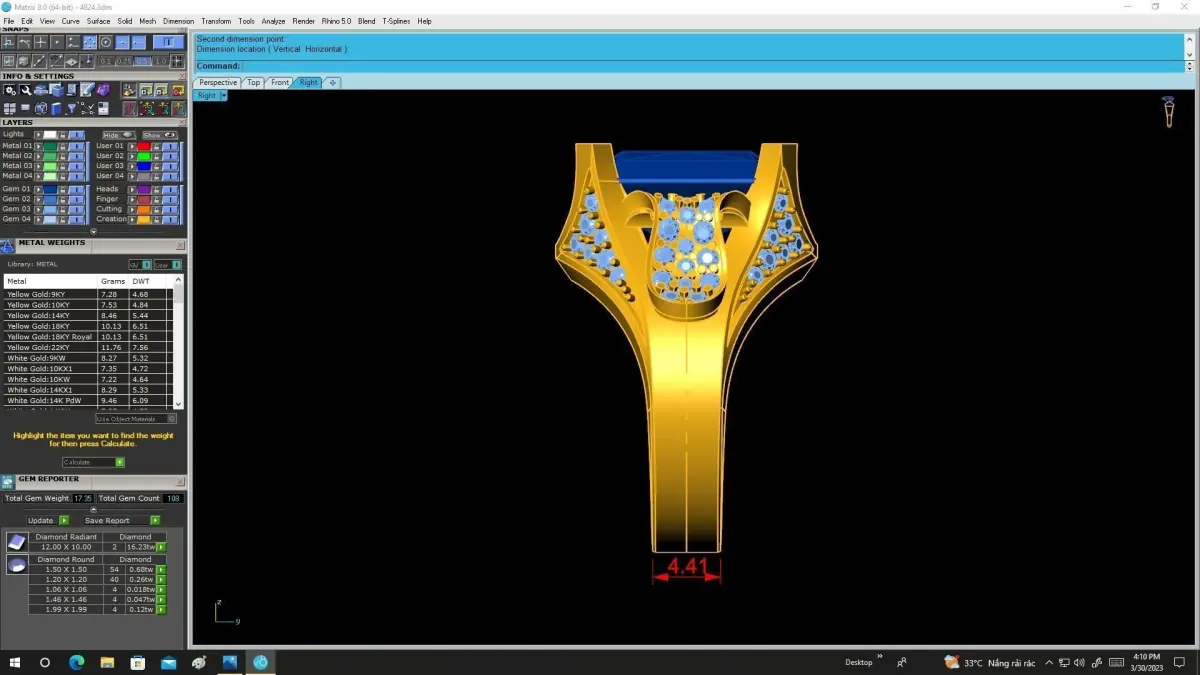The image size is (1200, 675).
Task: Click the wrench magnifier icon in Info & Settings
Action: click(x=25, y=90)
